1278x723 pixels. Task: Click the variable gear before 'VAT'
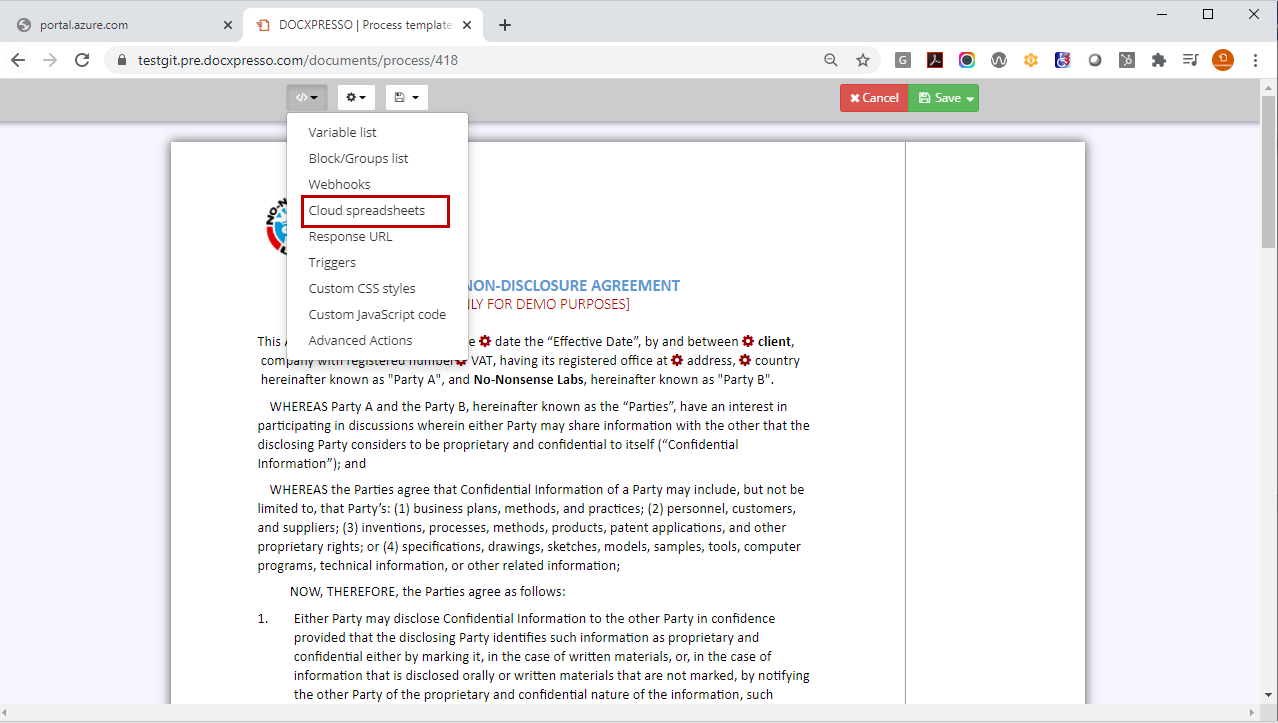(461, 360)
